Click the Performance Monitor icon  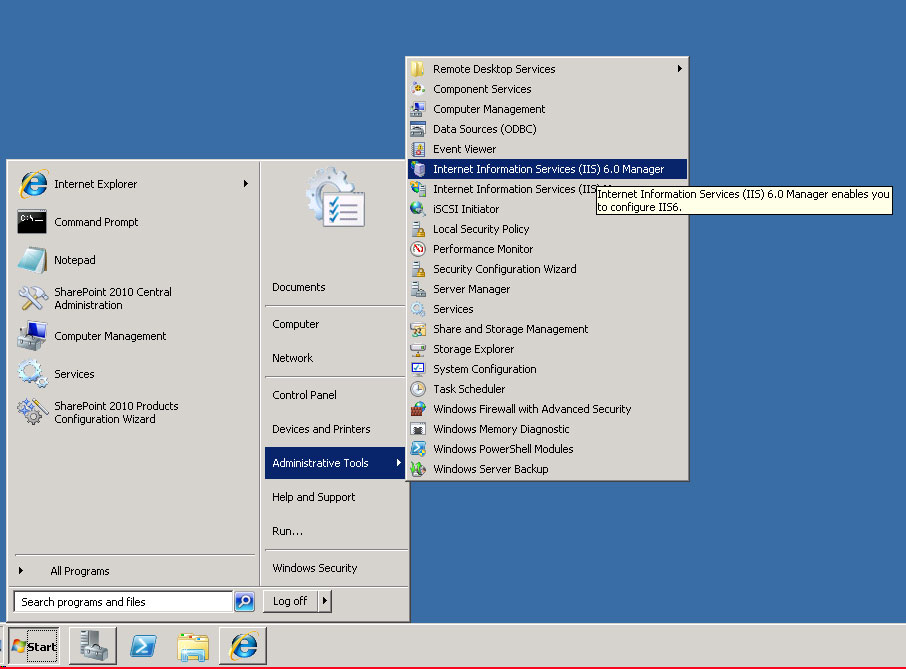(x=418, y=249)
